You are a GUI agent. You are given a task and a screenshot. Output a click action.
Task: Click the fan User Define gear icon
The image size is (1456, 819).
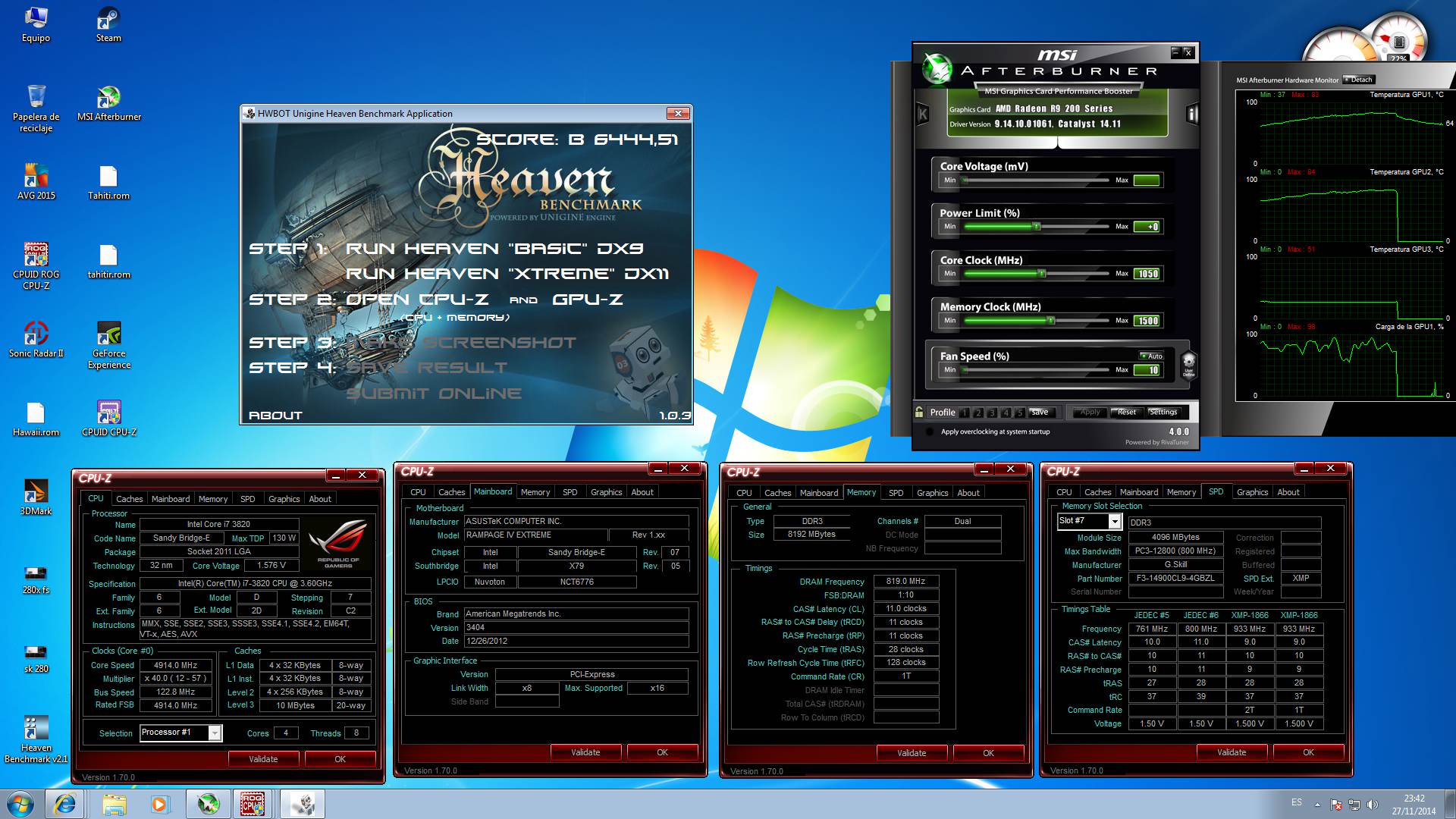point(1188,363)
